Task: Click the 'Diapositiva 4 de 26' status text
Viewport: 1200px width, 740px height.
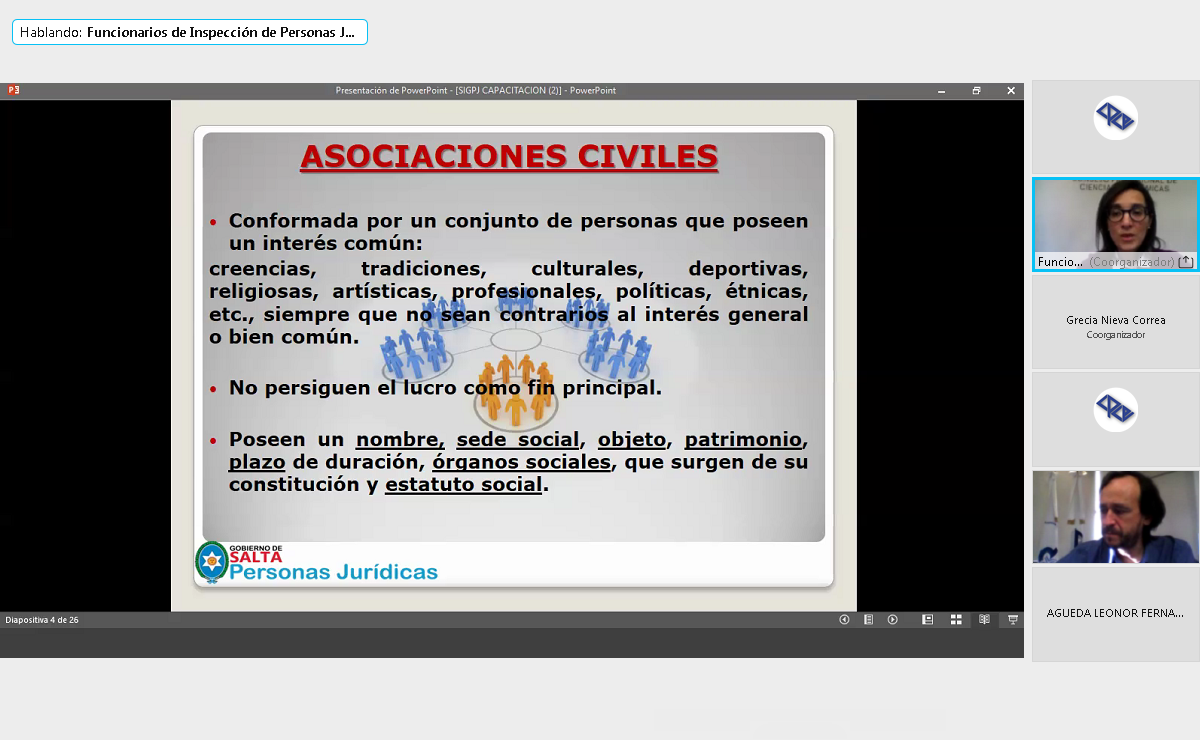Action: (x=42, y=620)
